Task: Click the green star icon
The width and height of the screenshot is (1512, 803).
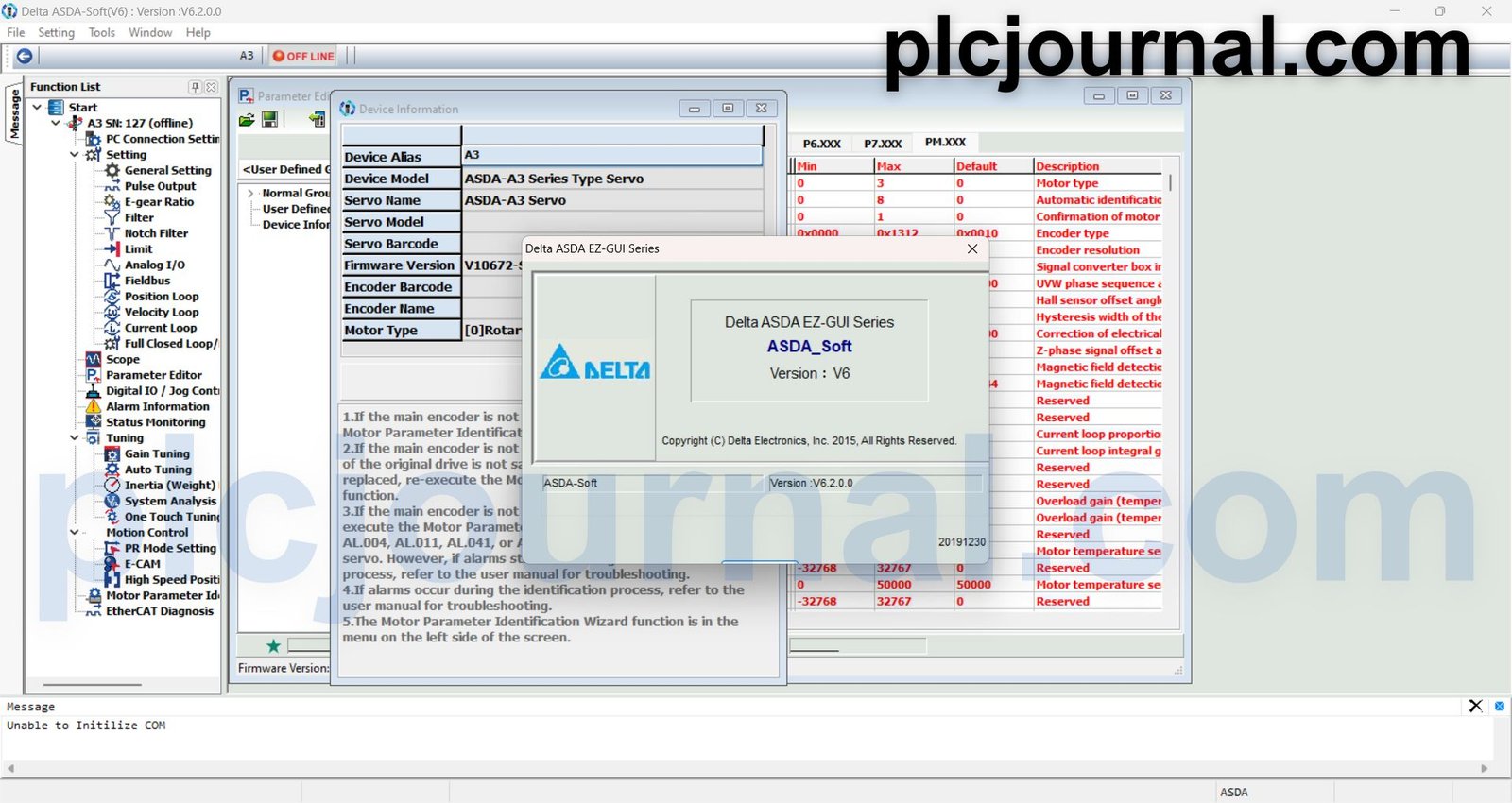Action: (273, 646)
